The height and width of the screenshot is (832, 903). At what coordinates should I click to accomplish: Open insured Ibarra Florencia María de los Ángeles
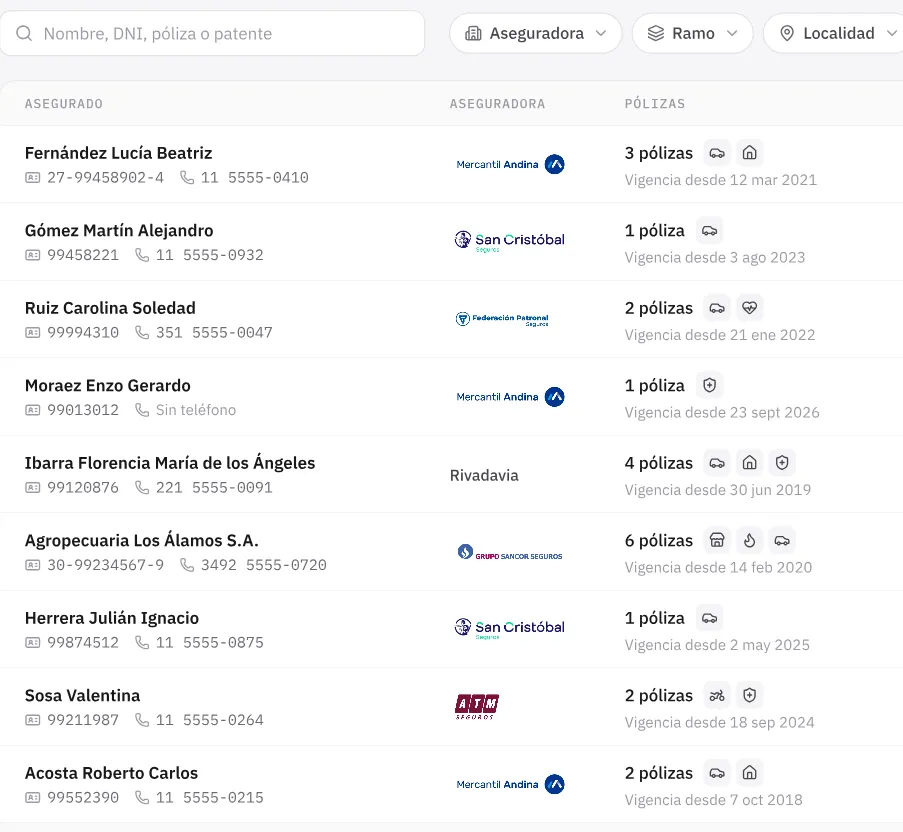pos(170,463)
